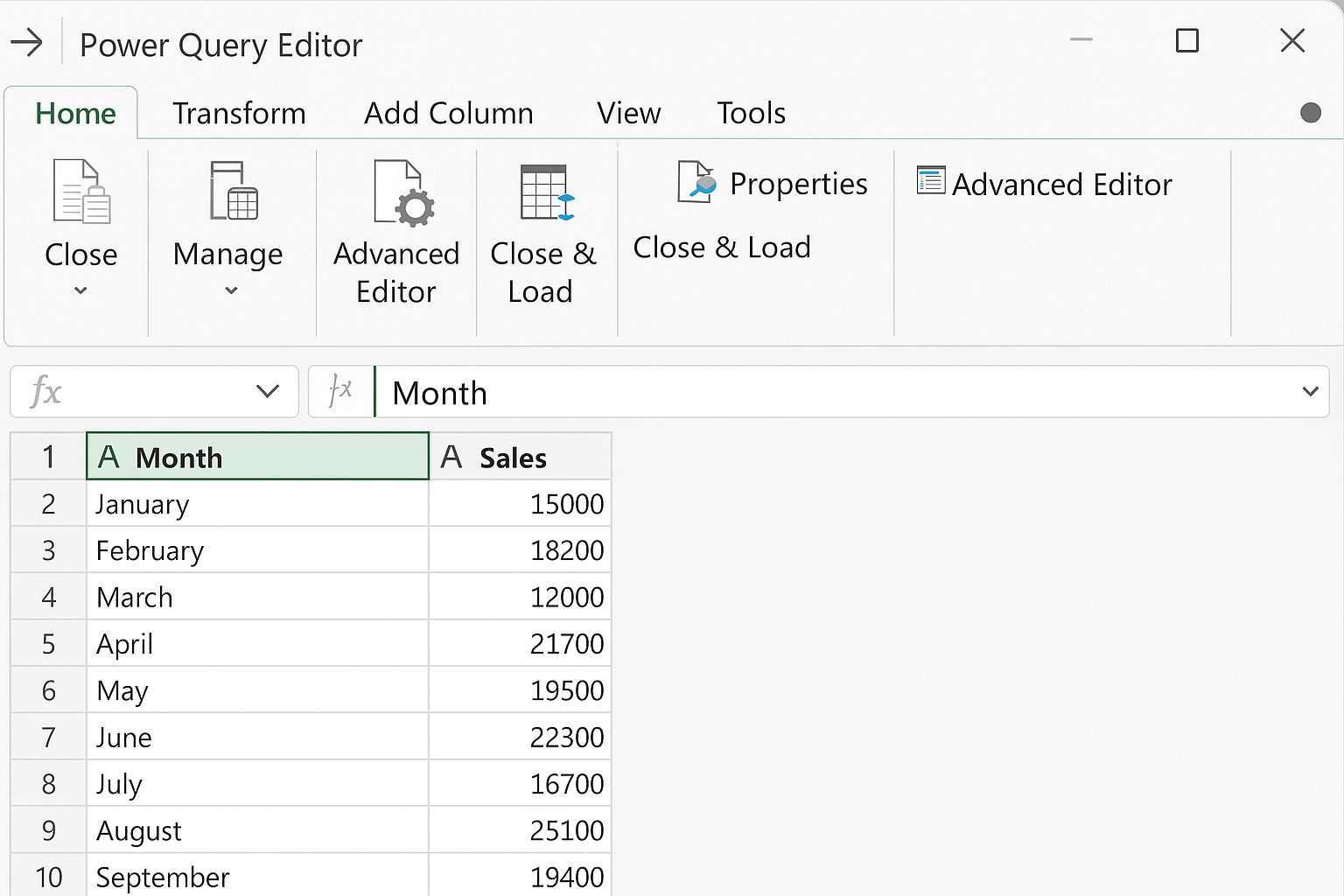This screenshot has width=1344, height=896.
Task: Select the January cell
Action: [x=257, y=503]
